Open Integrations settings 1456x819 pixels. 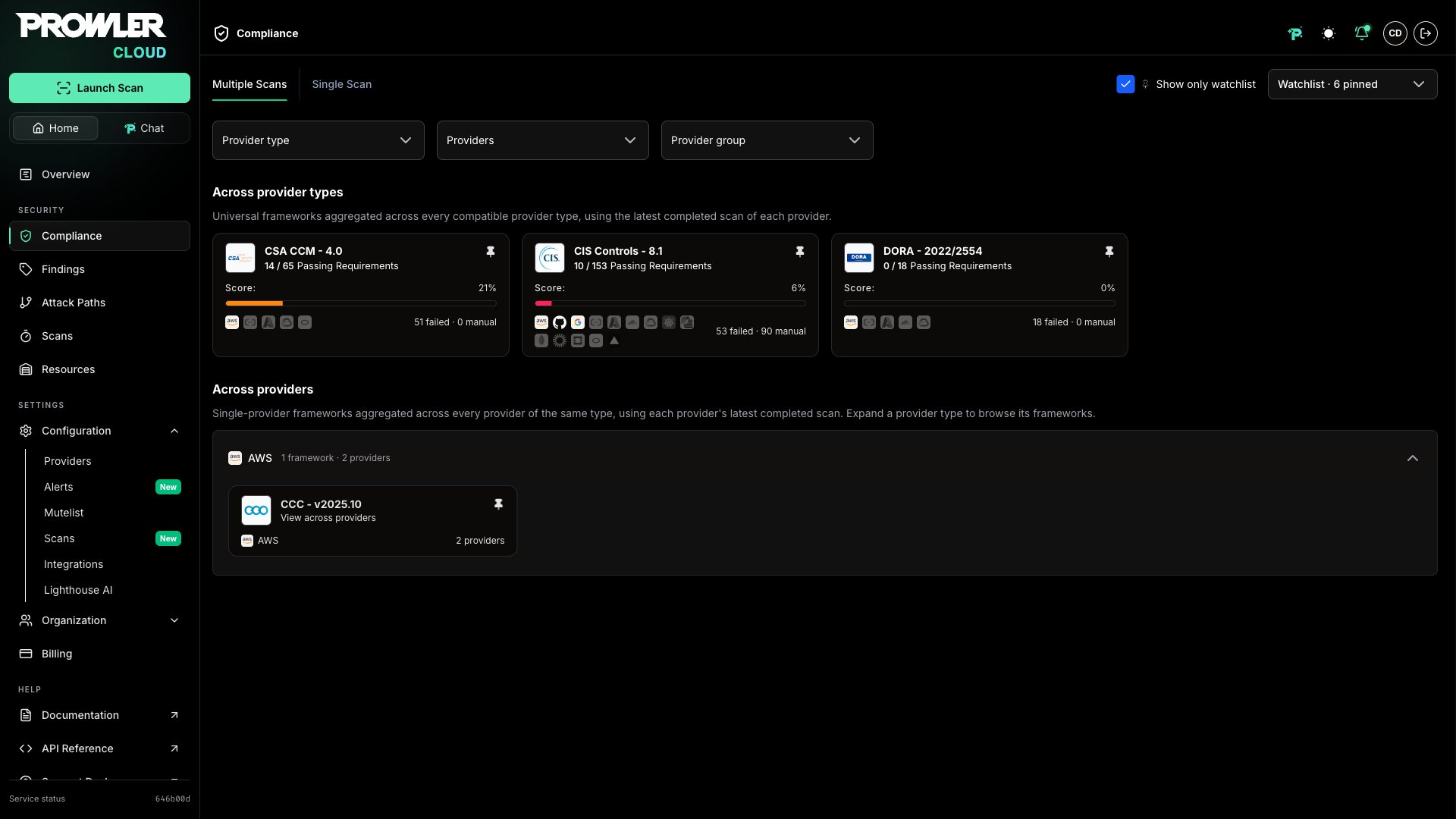[x=74, y=564]
